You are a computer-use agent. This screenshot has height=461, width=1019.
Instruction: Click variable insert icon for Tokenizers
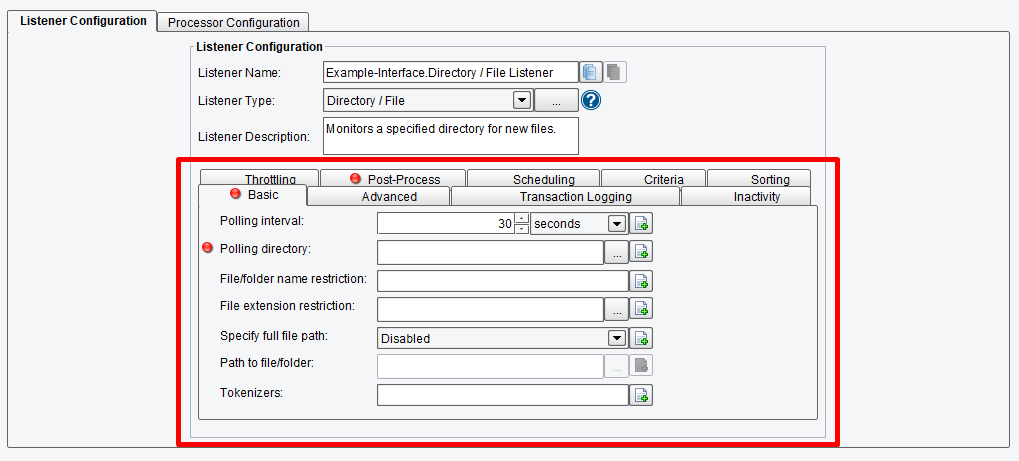641,395
